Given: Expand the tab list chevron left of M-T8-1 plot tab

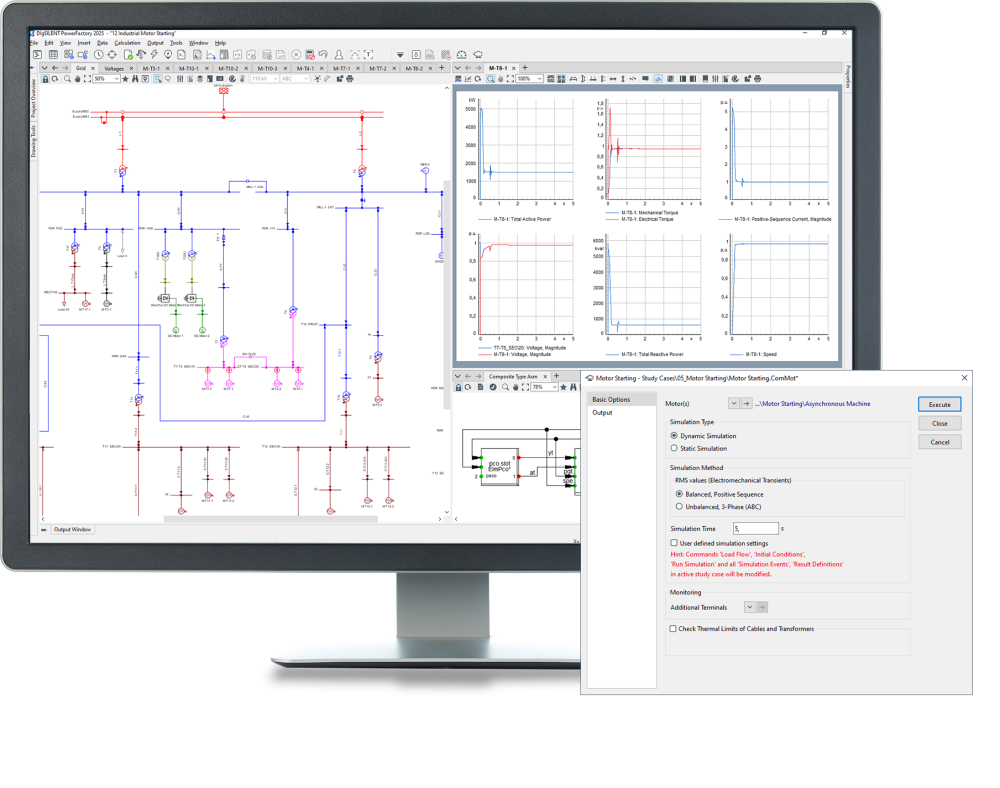Looking at the screenshot, I should tap(457, 68).
